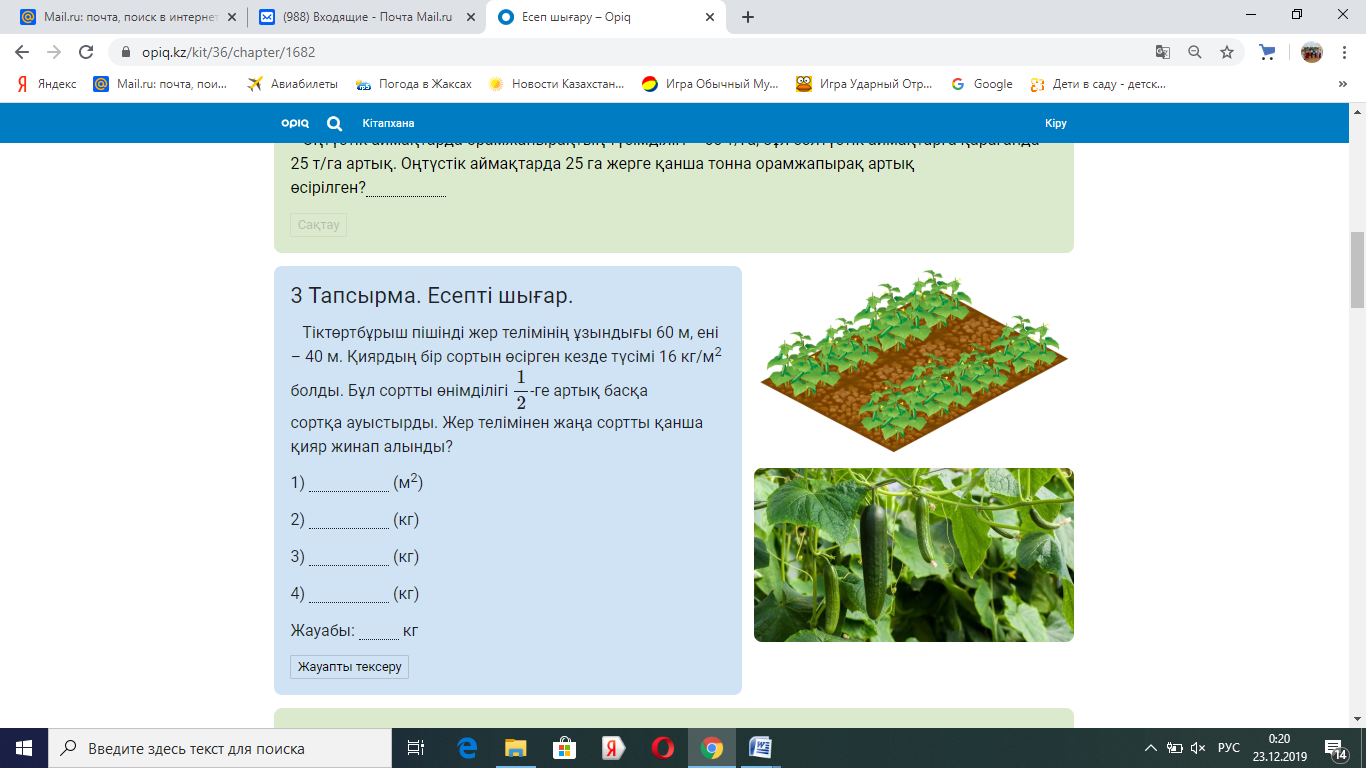Open the Дети в саду bookmark
Viewport: 1366px width, 768px height.
pos(1098,84)
